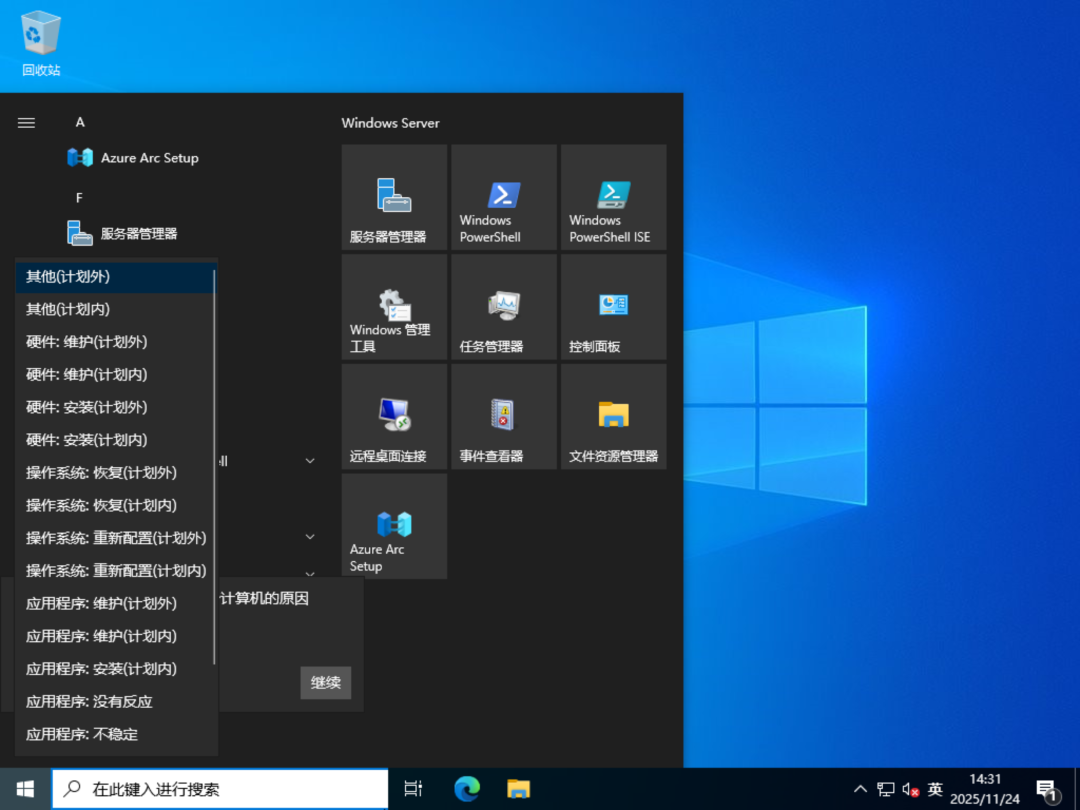
Task: Open the Windows PowerShell ISE tile
Action: pos(613,197)
